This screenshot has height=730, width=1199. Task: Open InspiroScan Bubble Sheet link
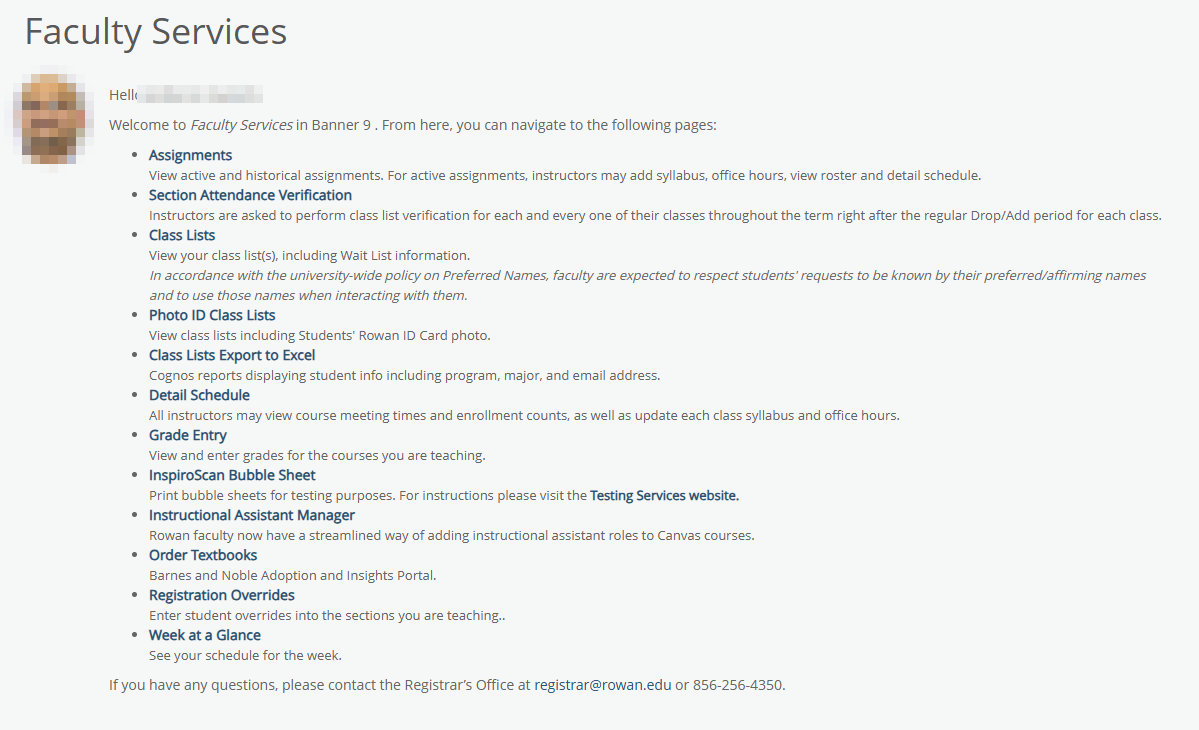tap(232, 475)
